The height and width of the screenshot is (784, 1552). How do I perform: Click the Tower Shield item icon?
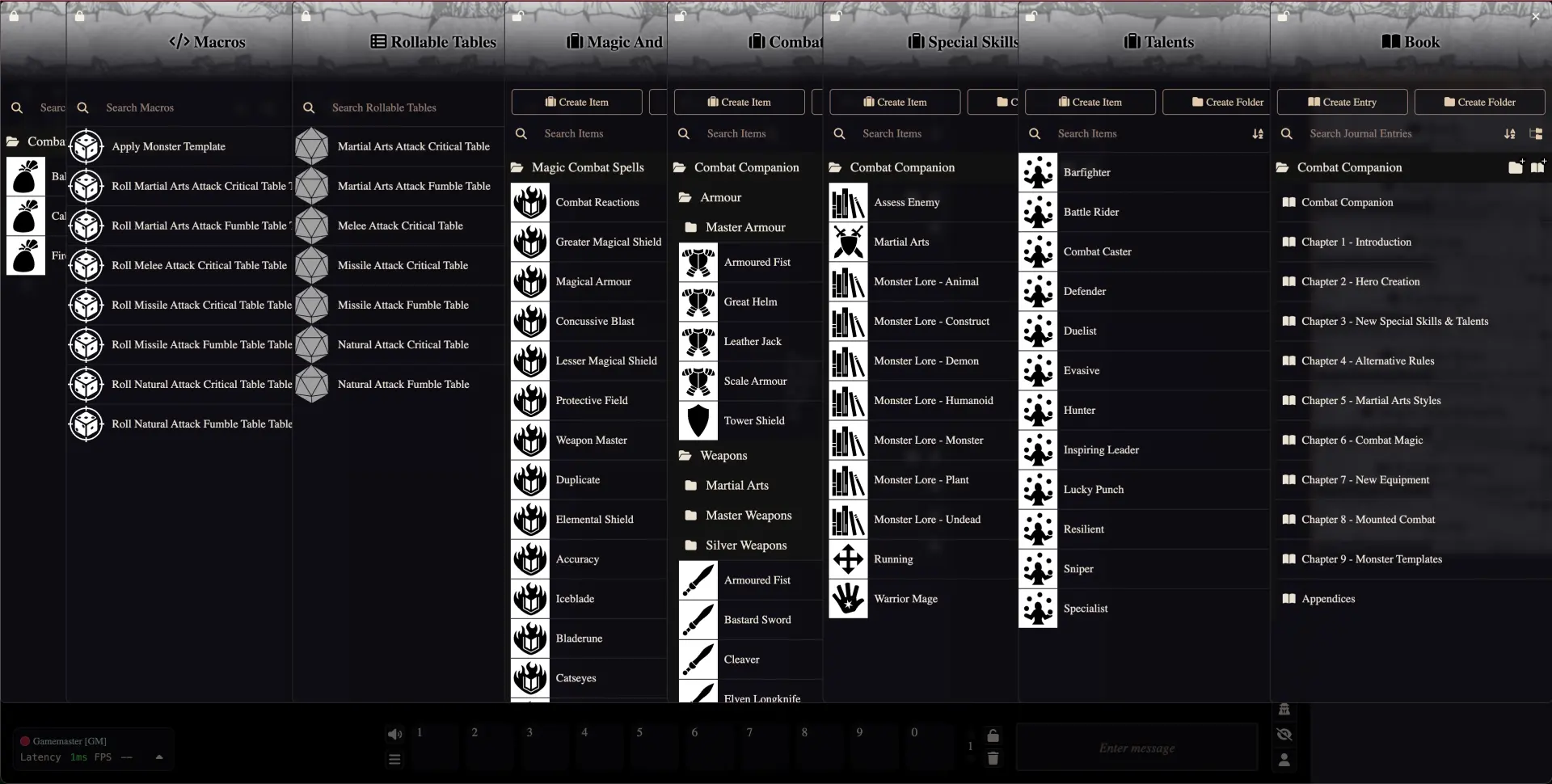pos(698,421)
